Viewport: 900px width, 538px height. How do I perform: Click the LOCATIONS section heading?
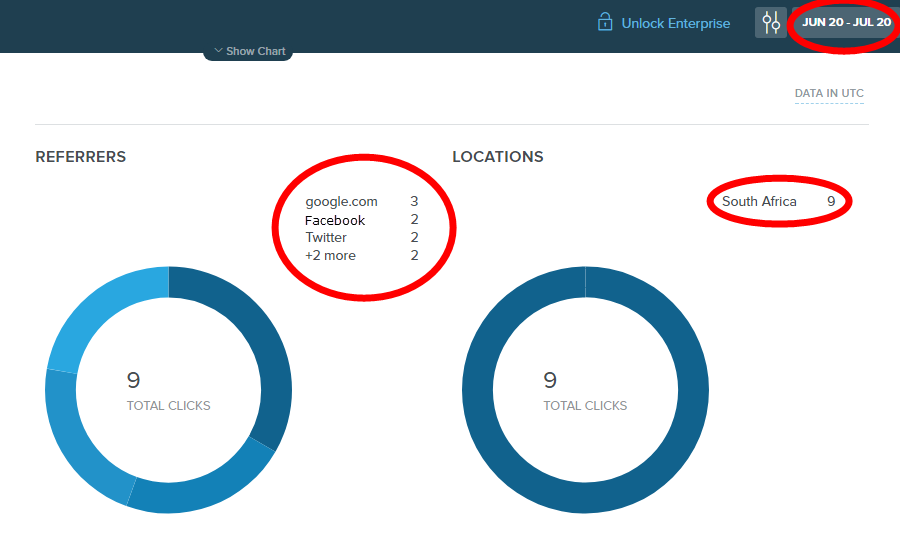pyautogui.click(x=497, y=157)
